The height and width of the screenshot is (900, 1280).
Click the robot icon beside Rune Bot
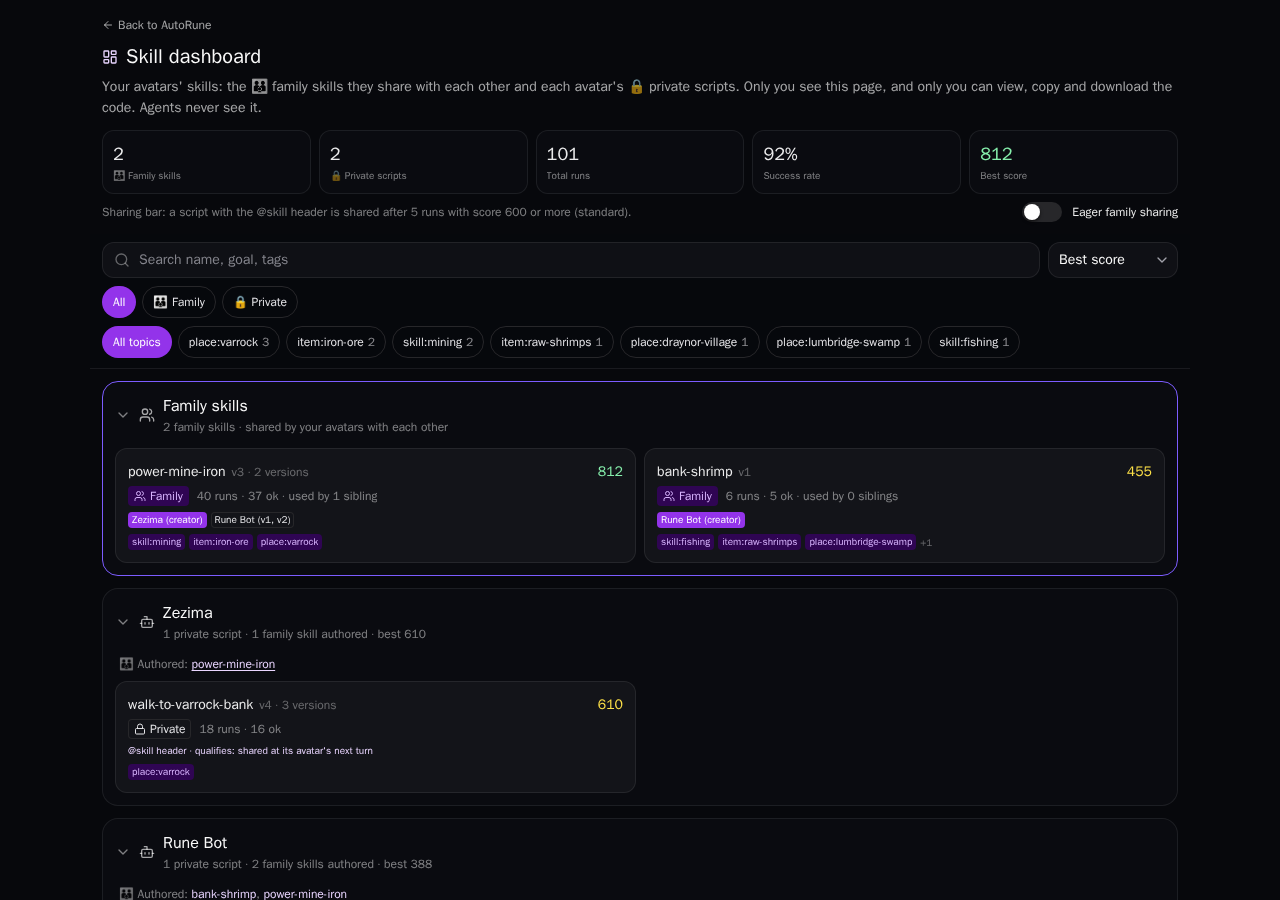pyautogui.click(x=147, y=852)
